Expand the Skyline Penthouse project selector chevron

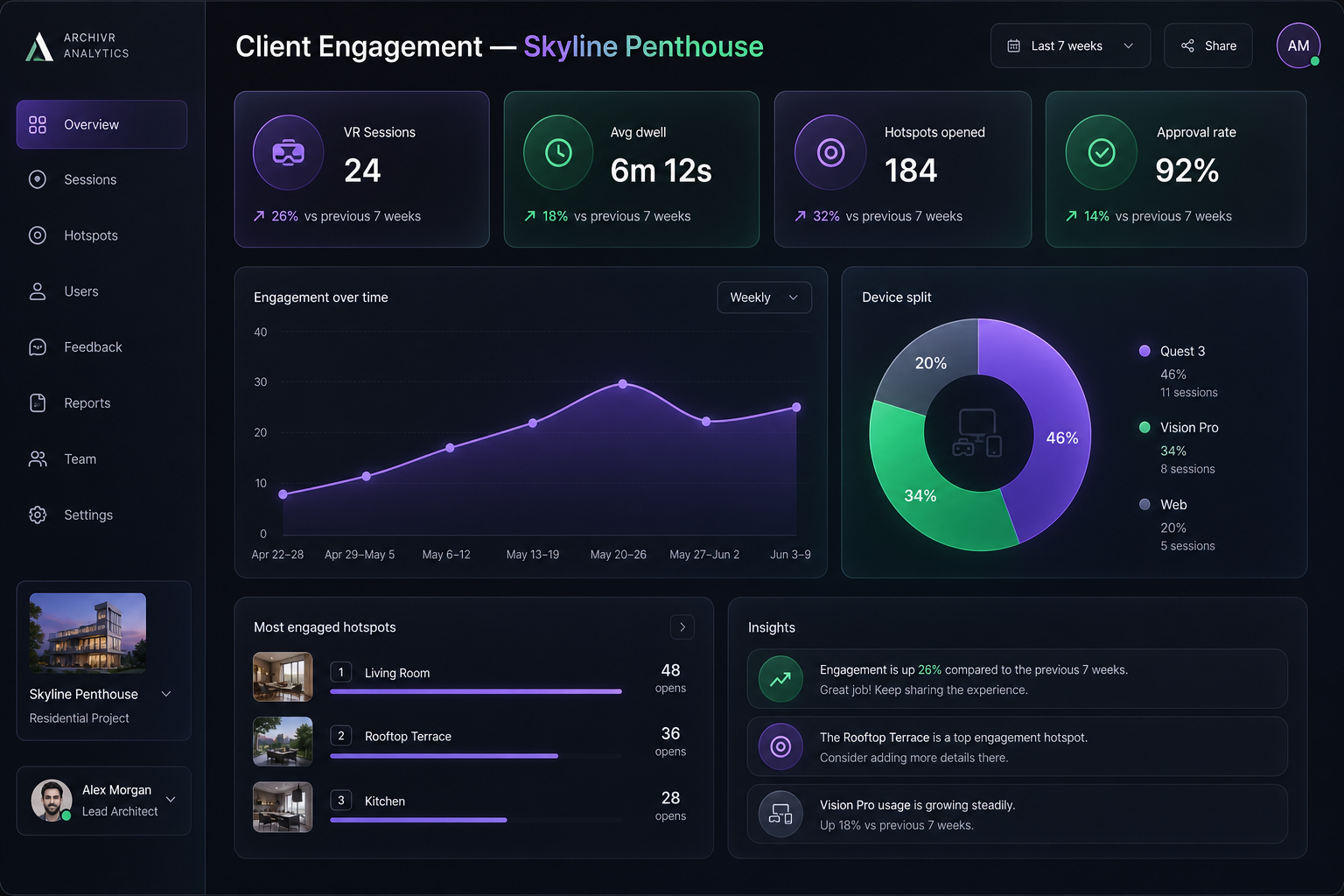166,694
